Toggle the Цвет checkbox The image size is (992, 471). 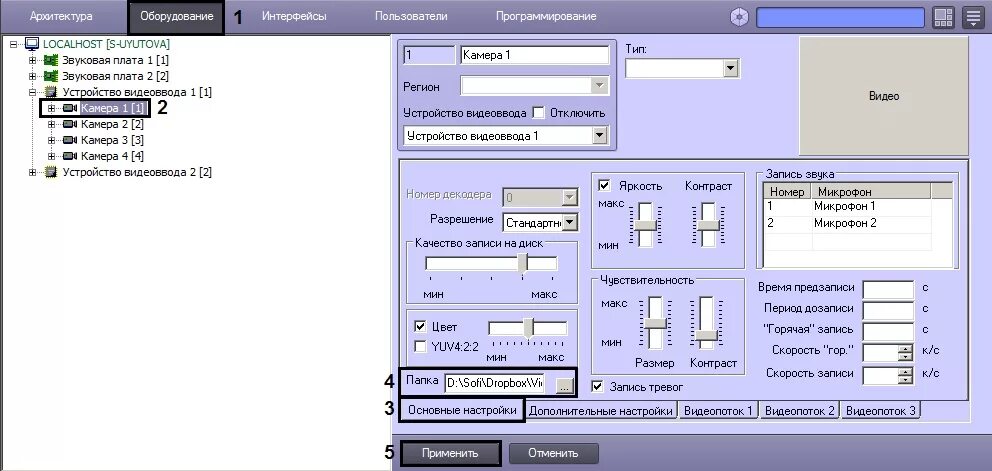point(419,327)
